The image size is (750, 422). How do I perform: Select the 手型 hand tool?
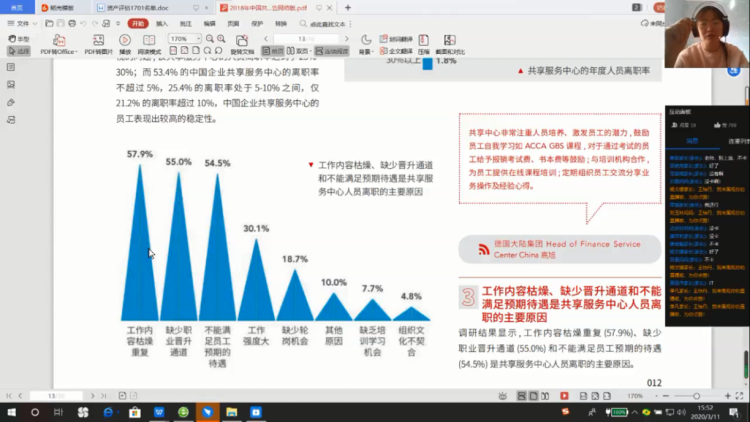click(19, 39)
